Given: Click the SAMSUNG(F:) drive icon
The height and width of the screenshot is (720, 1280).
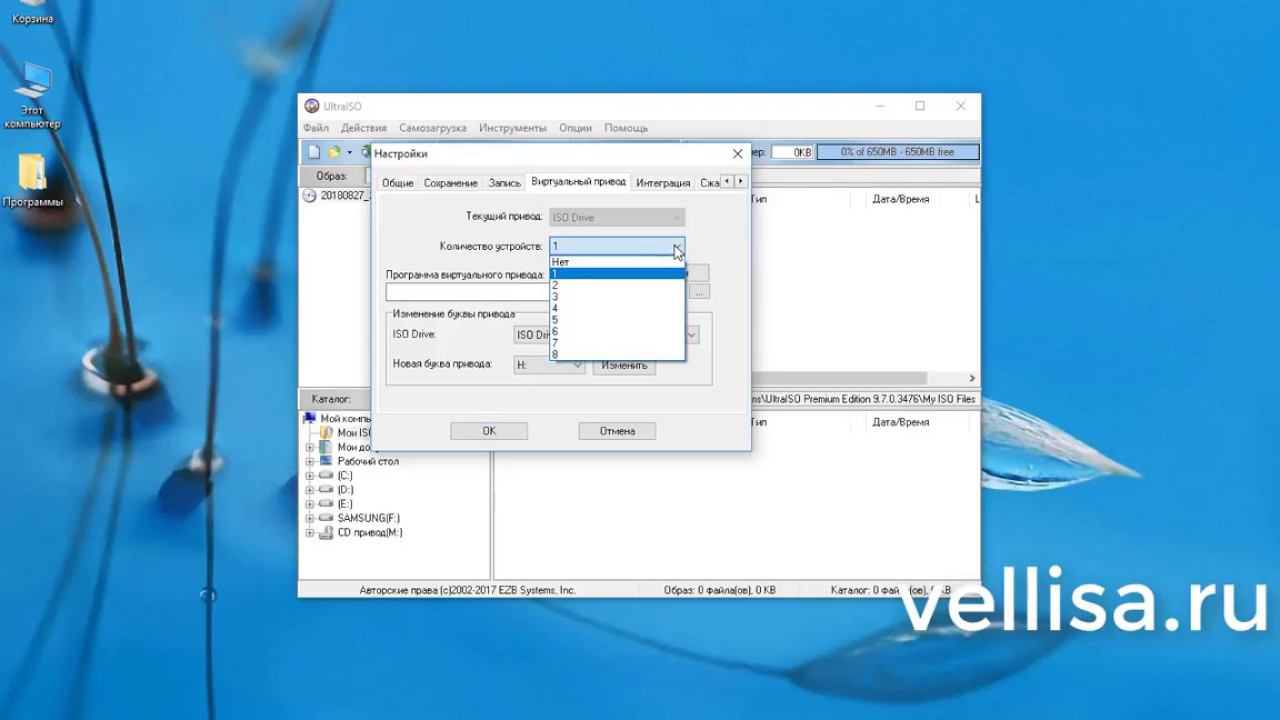Looking at the screenshot, I should pos(326,518).
